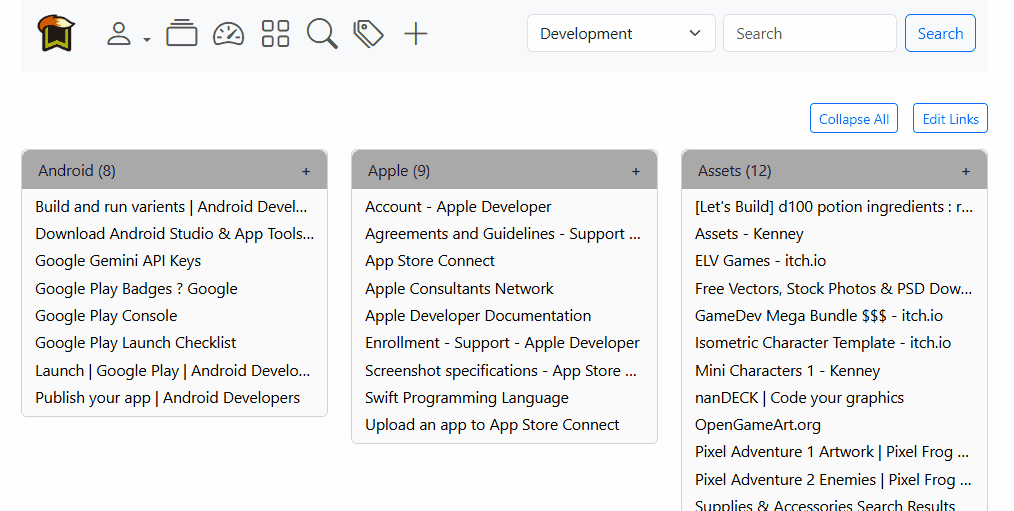The image size is (1014, 511).
Task: Collapse the Android (8) header
Action: point(76,171)
